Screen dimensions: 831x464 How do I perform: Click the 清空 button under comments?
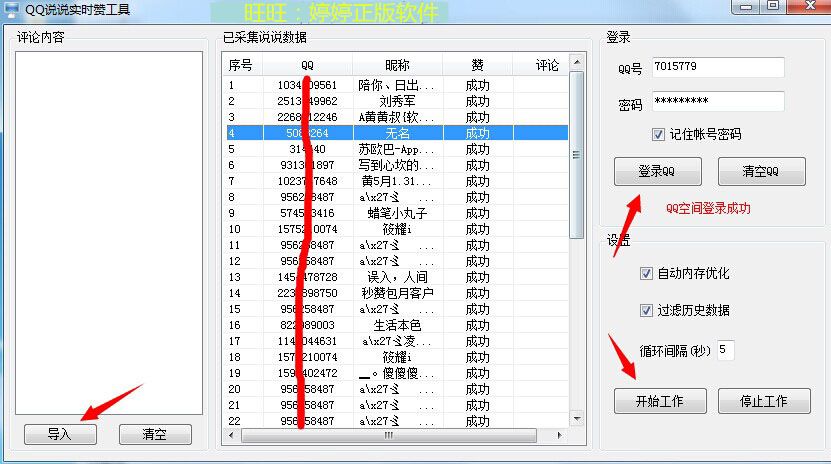(x=155, y=434)
